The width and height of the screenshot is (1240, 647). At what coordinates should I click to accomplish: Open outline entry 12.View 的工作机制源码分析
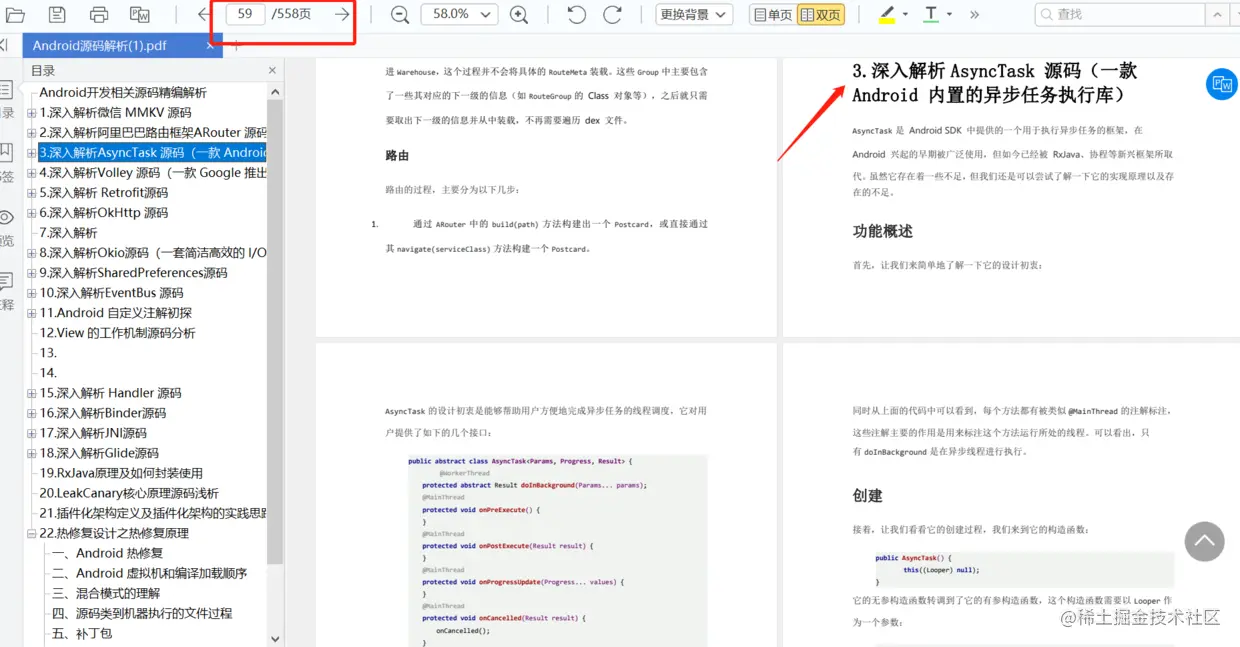coord(117,333)
